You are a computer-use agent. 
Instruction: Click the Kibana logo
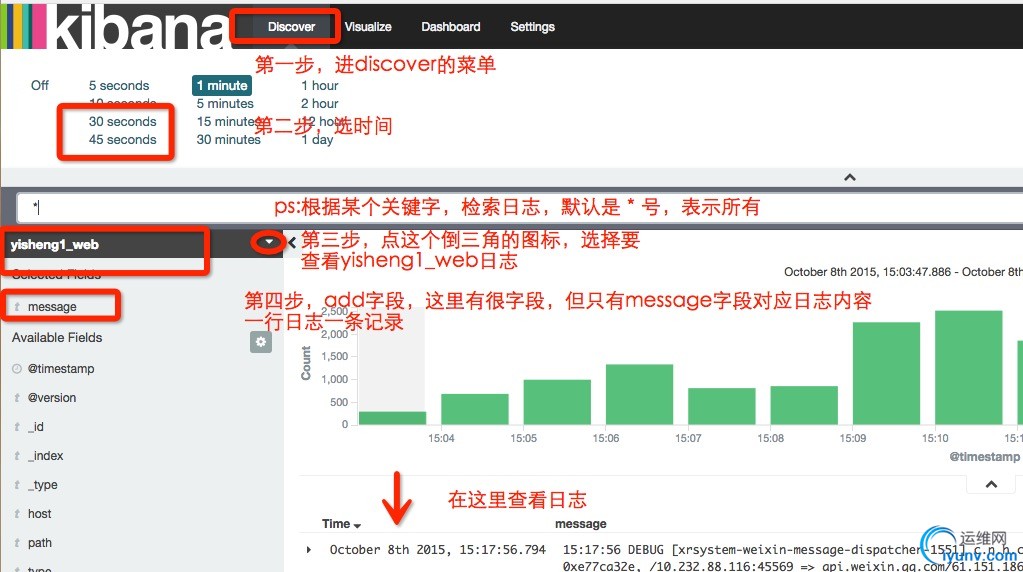pyautogui.click(x=117, y=27)
